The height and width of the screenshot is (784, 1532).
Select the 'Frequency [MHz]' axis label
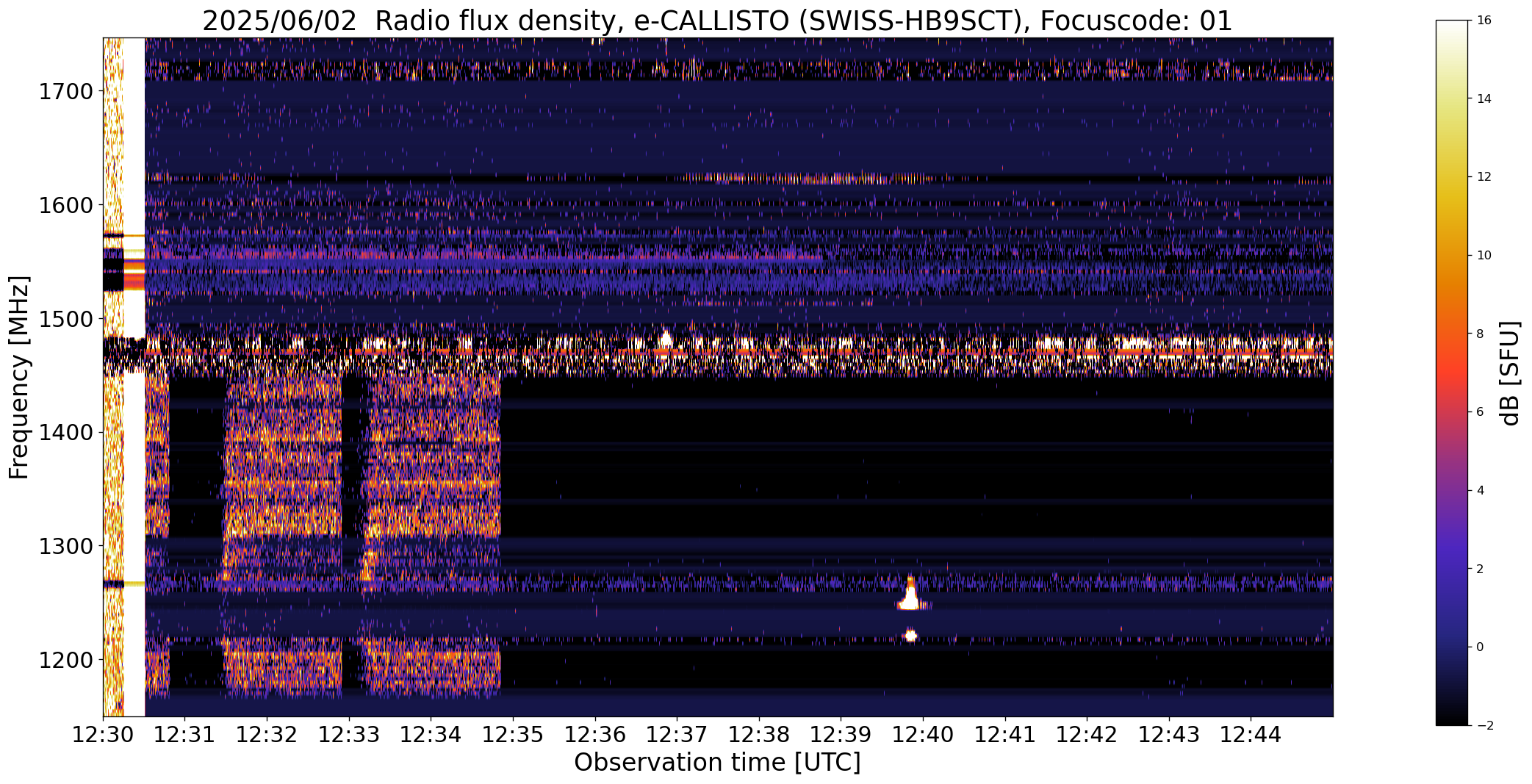(20, 377)
